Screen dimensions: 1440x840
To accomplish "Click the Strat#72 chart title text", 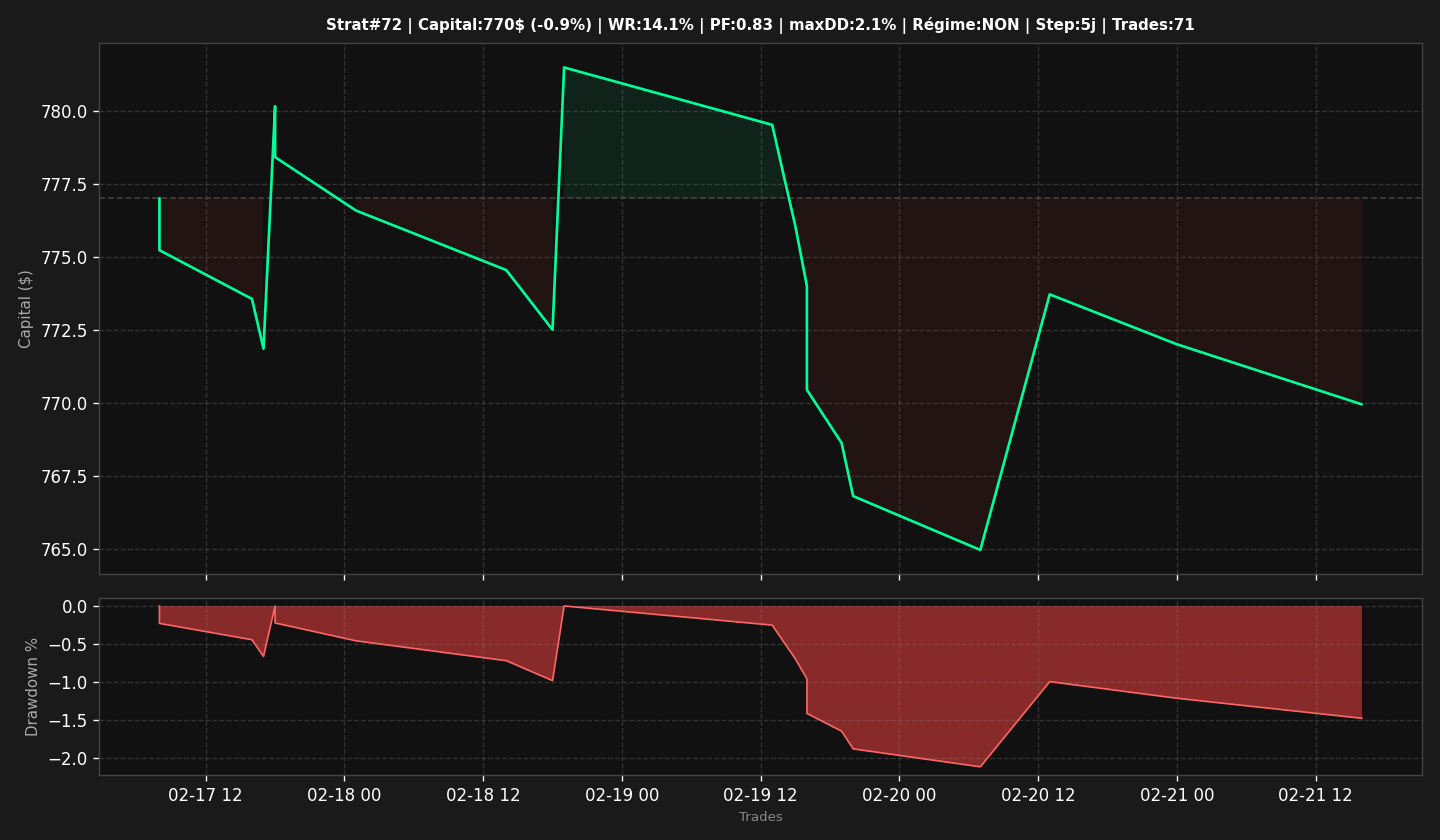I will click(760, 25).
